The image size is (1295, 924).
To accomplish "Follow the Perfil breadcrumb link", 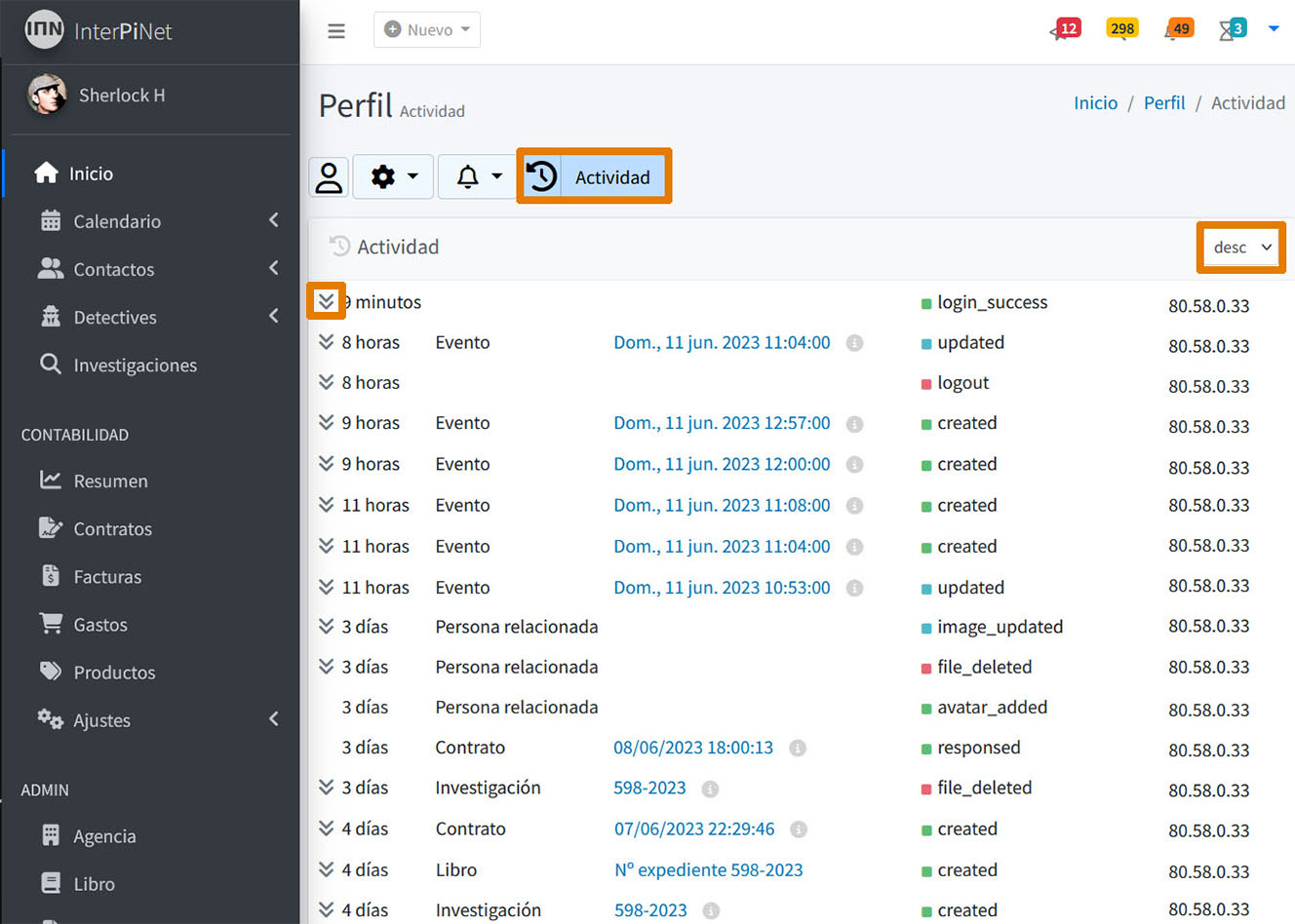I will 1164,102.
